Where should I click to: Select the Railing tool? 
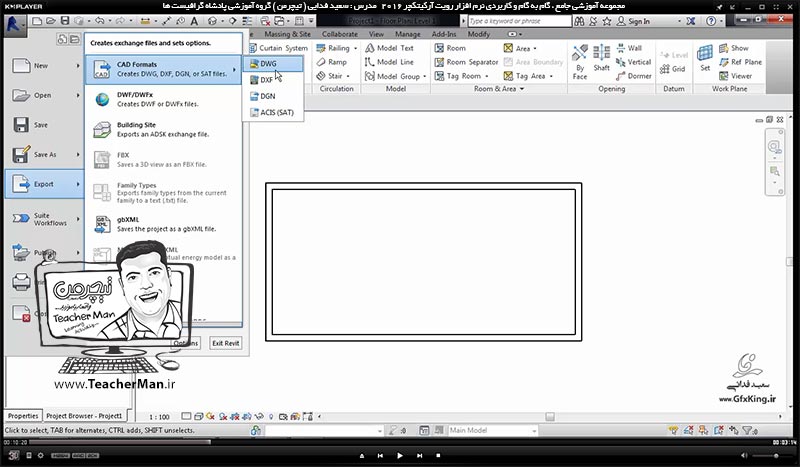[x=333, y=48]
